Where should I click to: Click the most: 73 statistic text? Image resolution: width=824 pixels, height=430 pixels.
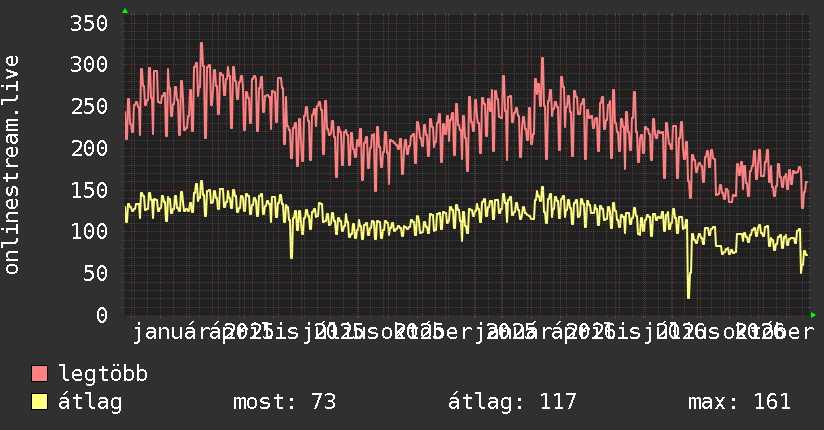click(284, 402)
